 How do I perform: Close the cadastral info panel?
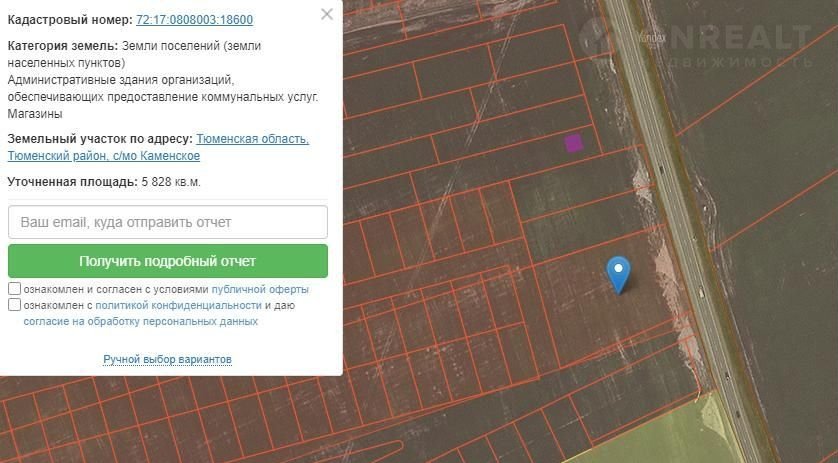326,15
